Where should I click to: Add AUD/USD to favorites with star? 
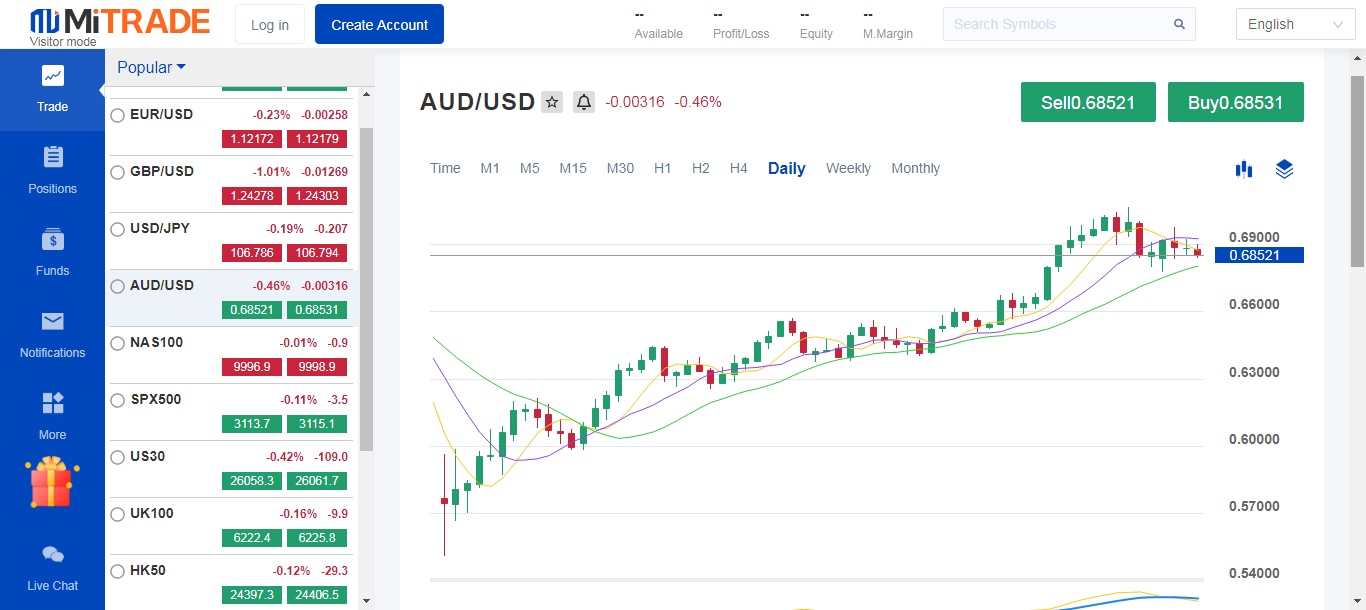click(552, 102)
